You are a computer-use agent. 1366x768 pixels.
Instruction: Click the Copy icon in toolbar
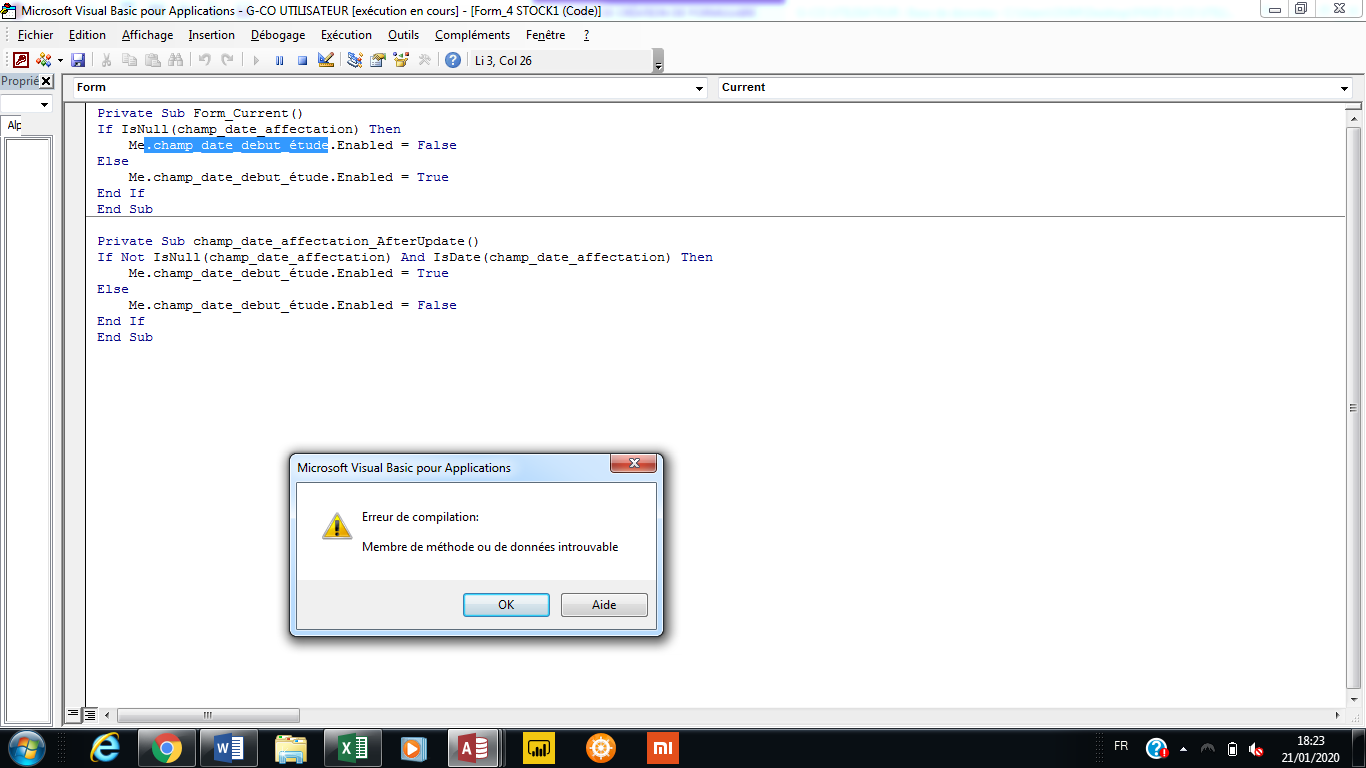click(x=129, y=60)
